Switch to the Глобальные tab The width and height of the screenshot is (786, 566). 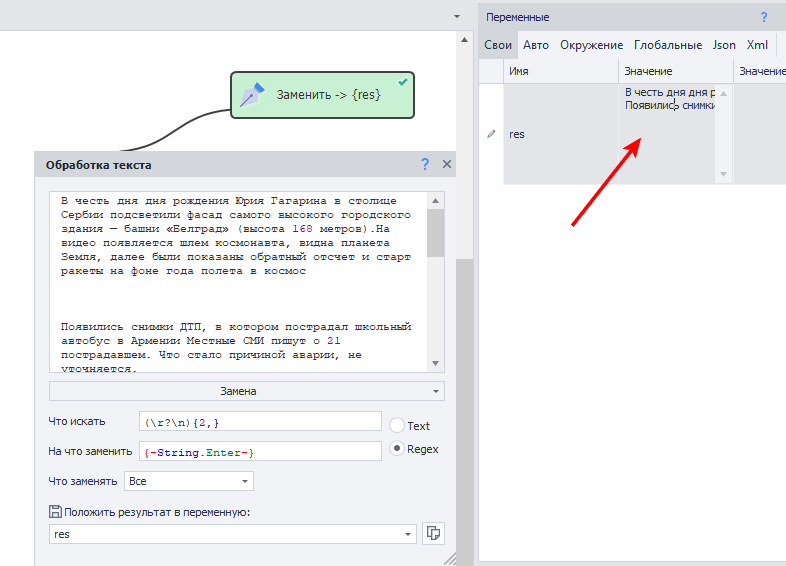667,45
